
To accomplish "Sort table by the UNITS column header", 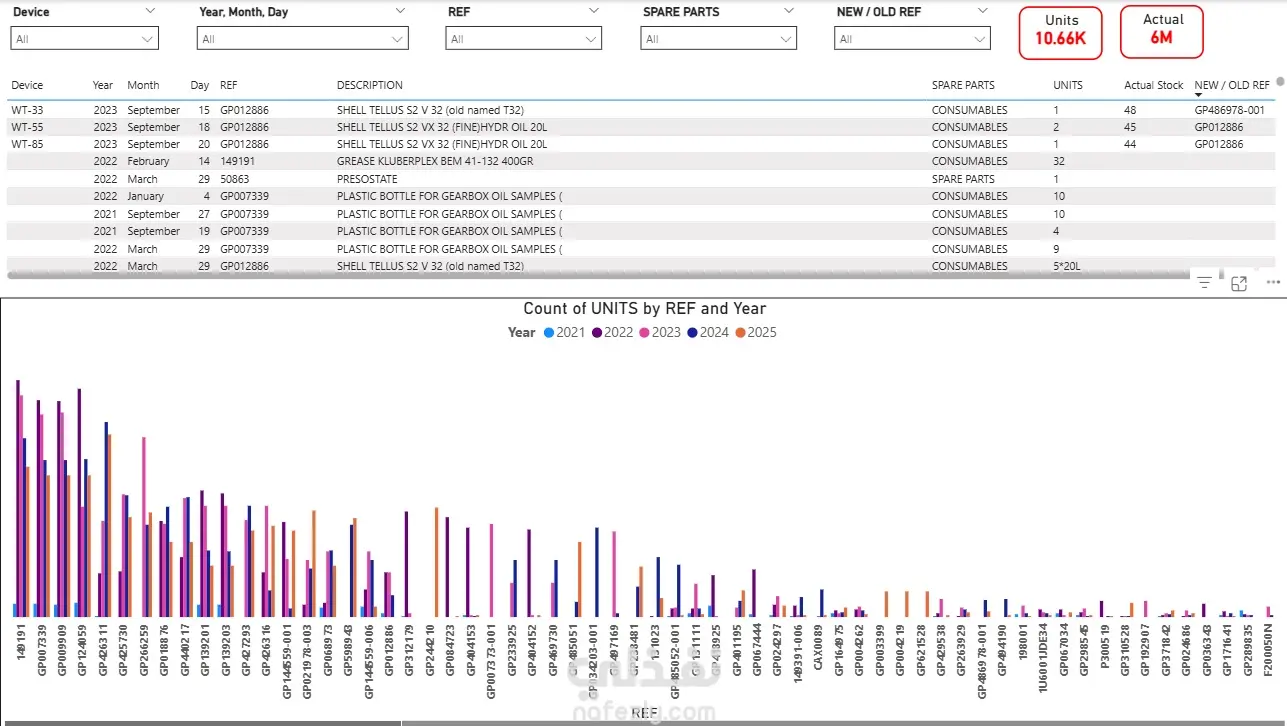I will pyautogui.click(x=1068, y=85).
